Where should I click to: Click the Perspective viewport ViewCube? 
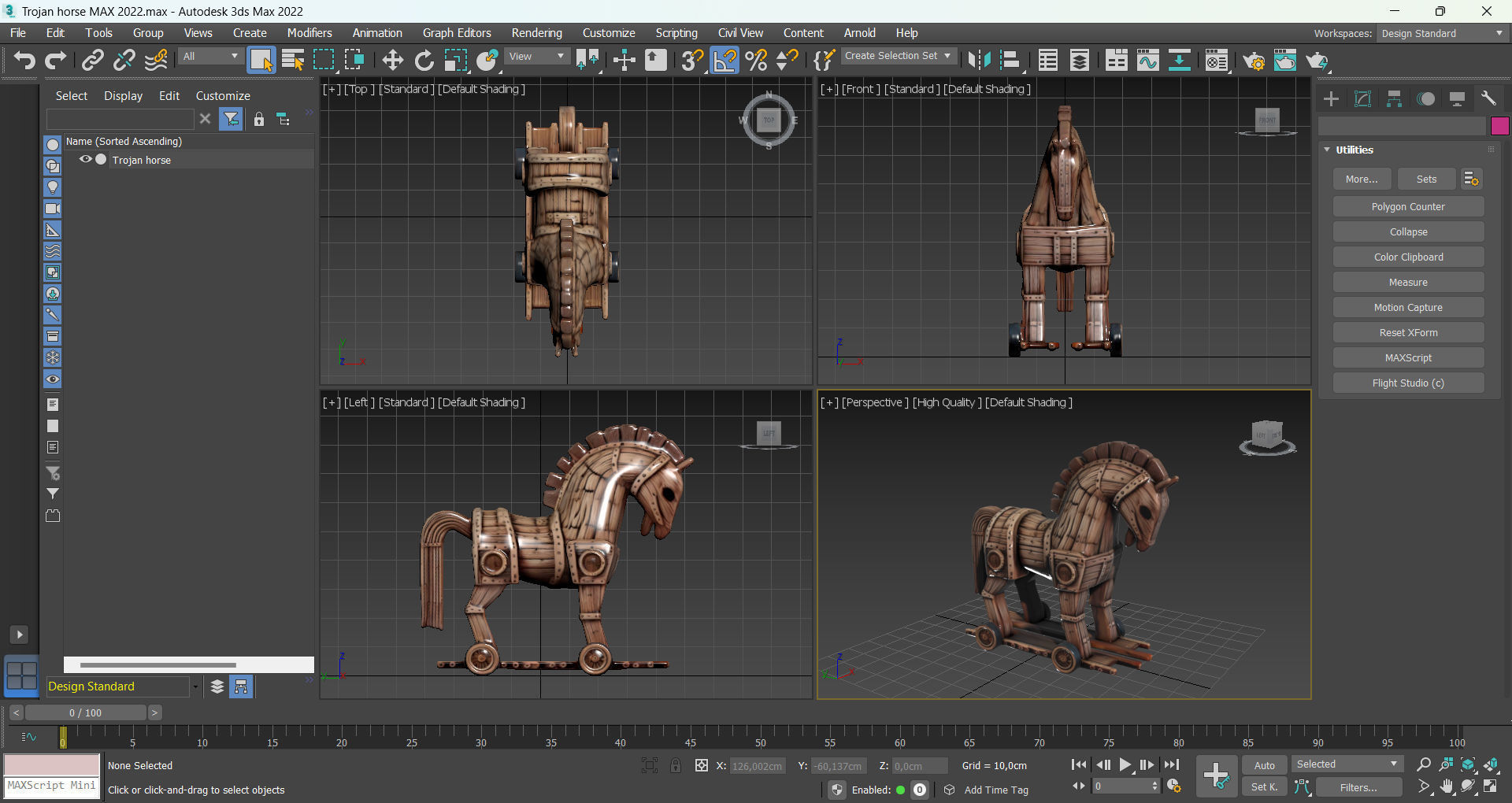point(1267,437)
